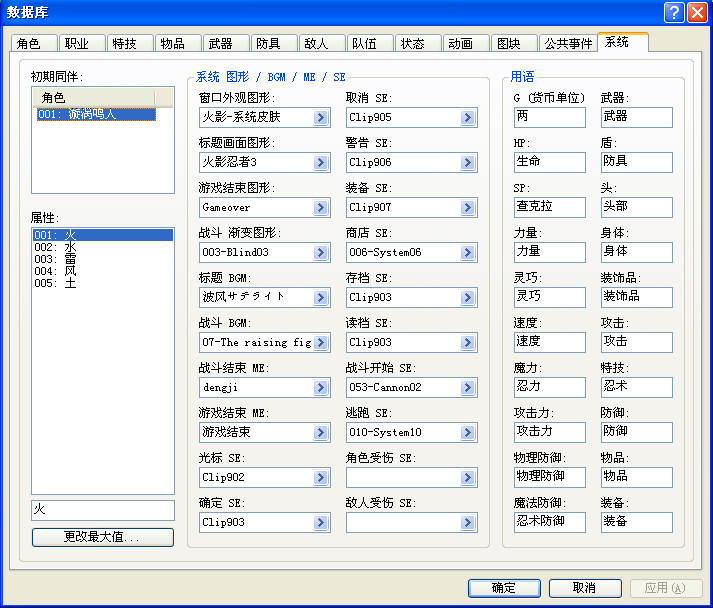Click the SP term field 查克拉
713x608 pixels.
pyautogui.click(x=550, y=207)
